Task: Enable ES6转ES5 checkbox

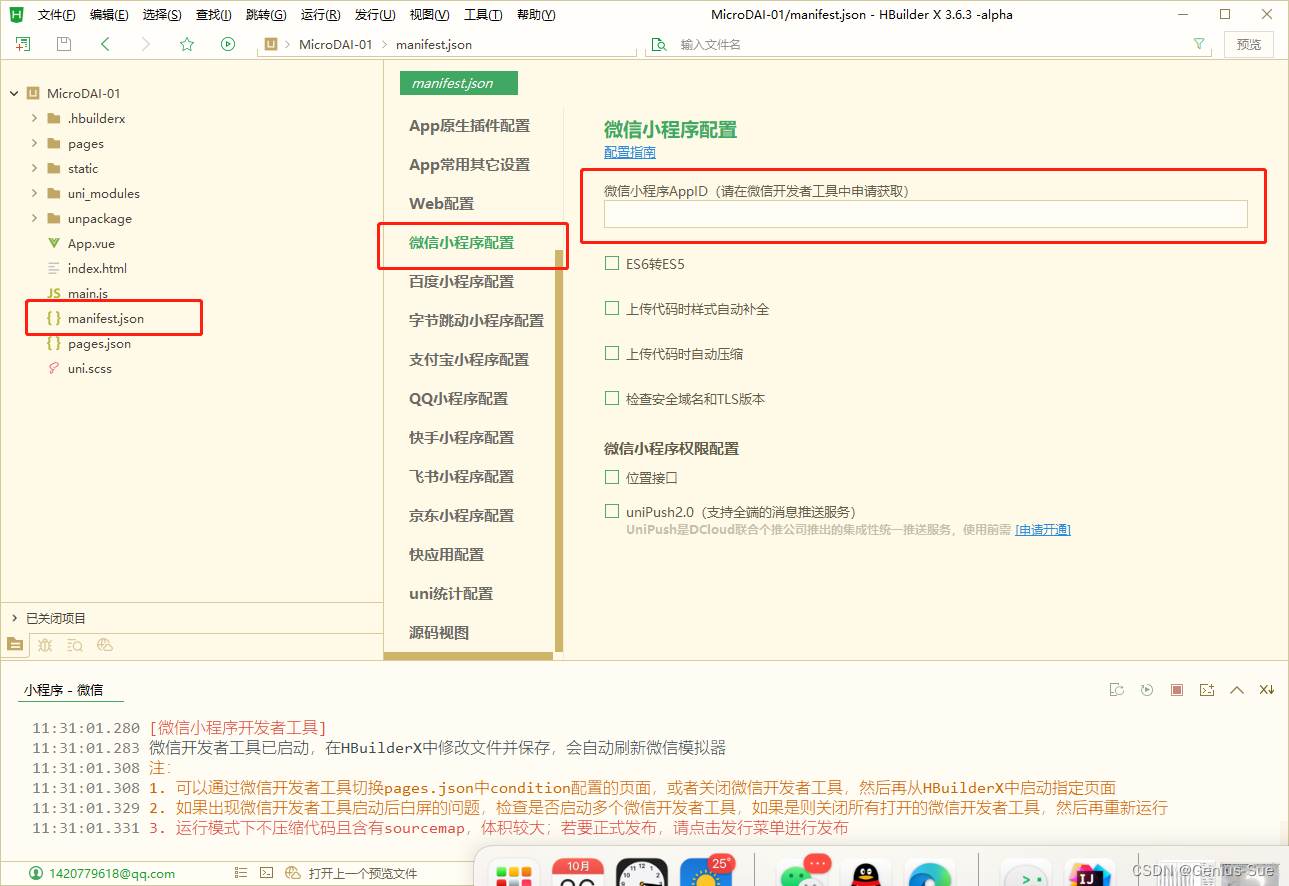Action: point(612,264)
